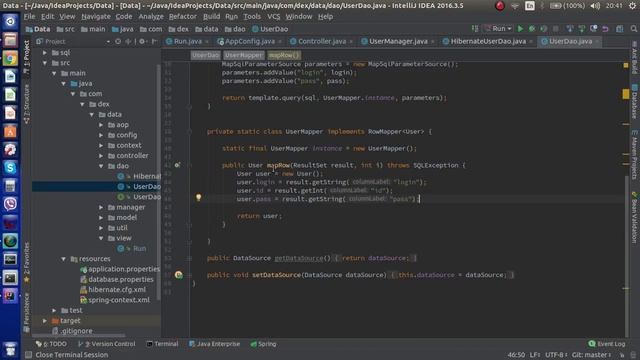
Task: Switch to the Controller.java tab
Action: (x=322, y=41)
